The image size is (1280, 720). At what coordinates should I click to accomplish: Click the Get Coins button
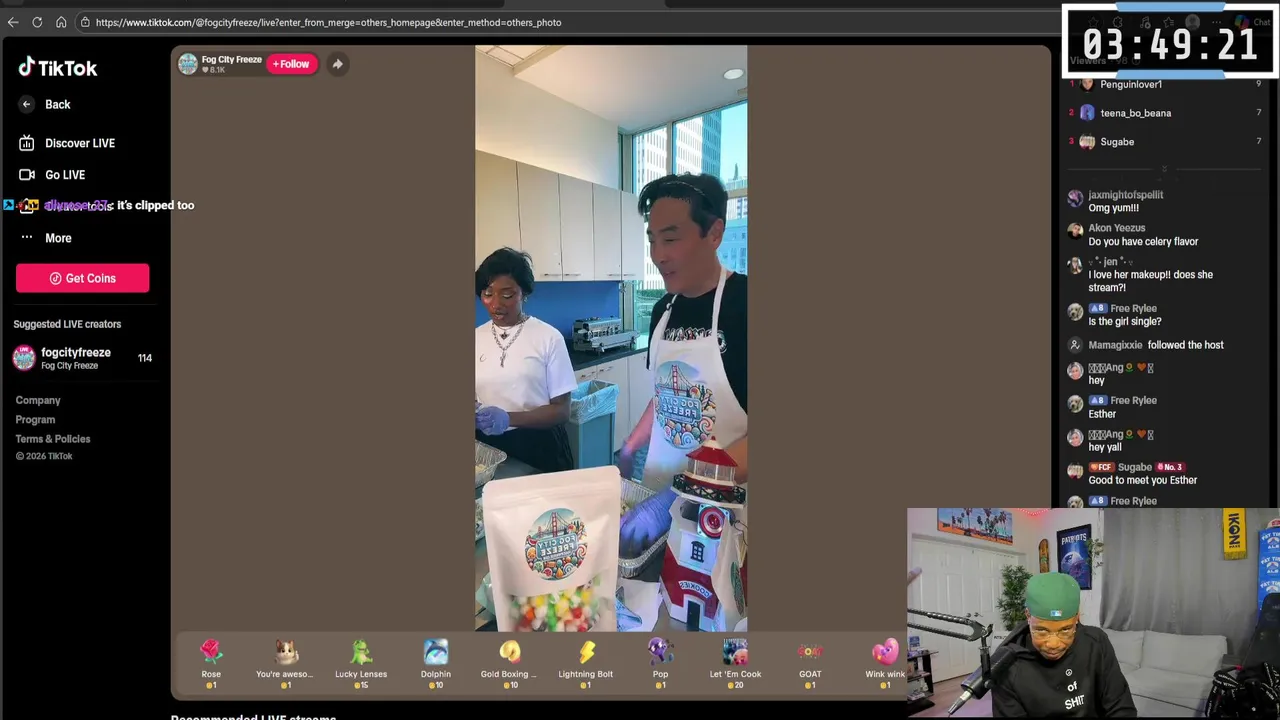[82, 278]
